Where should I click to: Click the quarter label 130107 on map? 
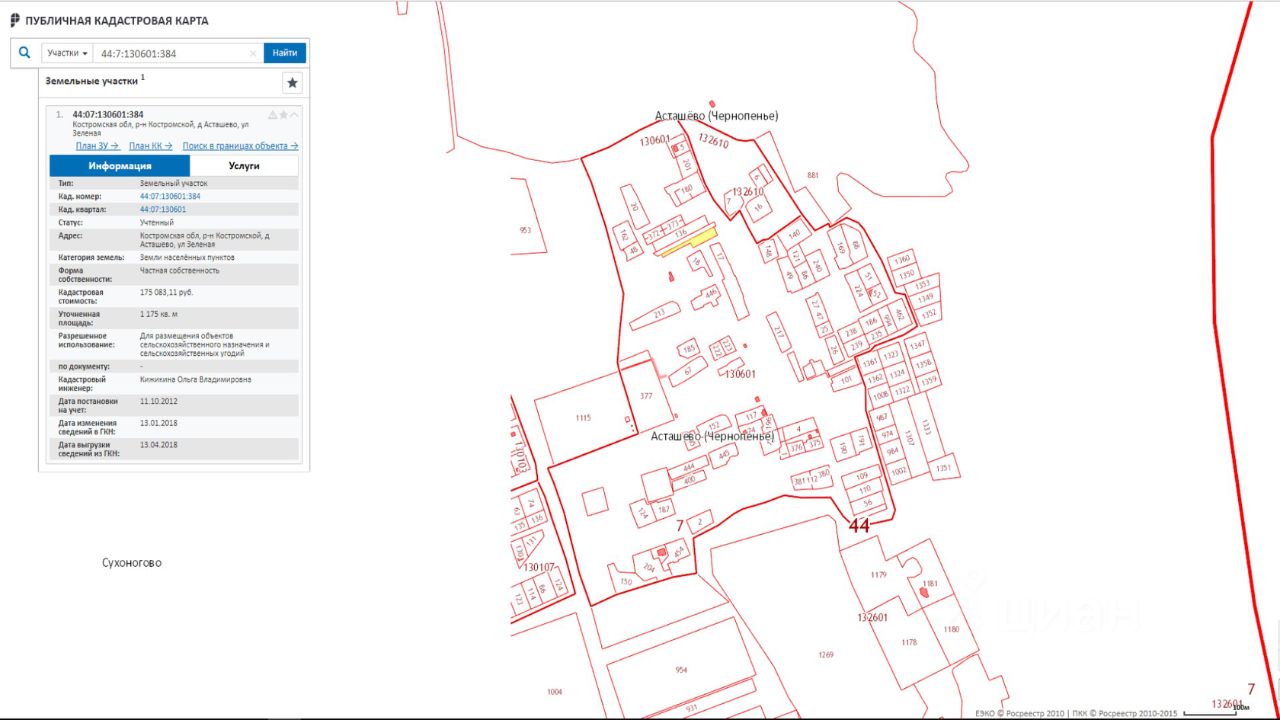pos(539,567)
